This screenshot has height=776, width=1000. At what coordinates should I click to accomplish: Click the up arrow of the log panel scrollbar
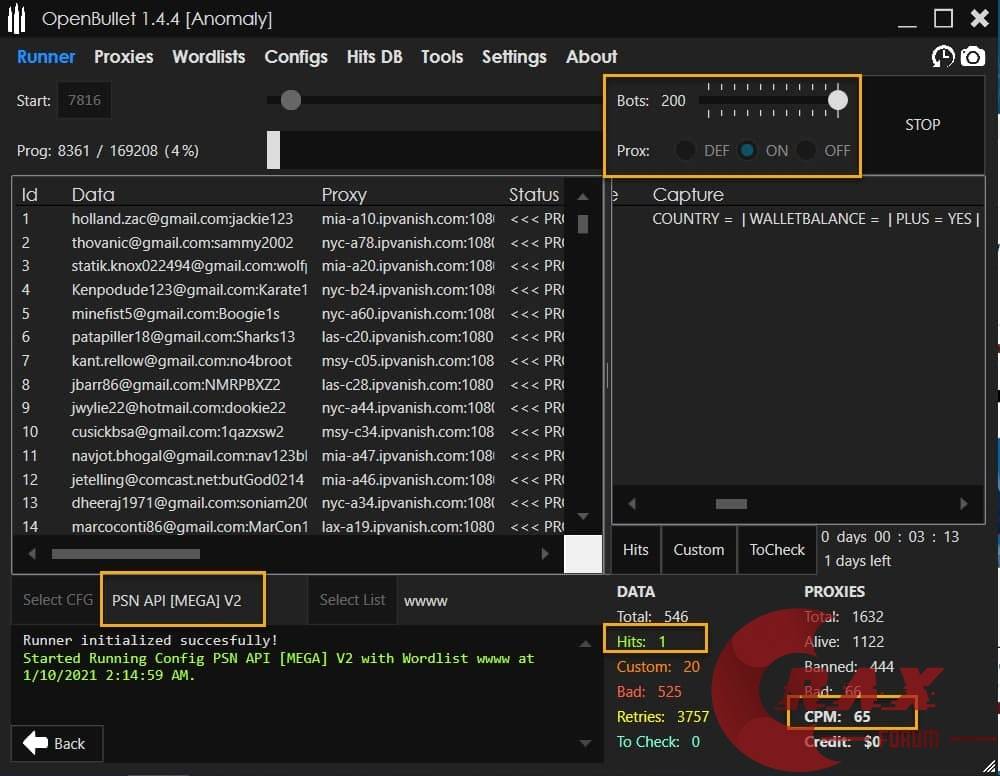coord(585,644)
